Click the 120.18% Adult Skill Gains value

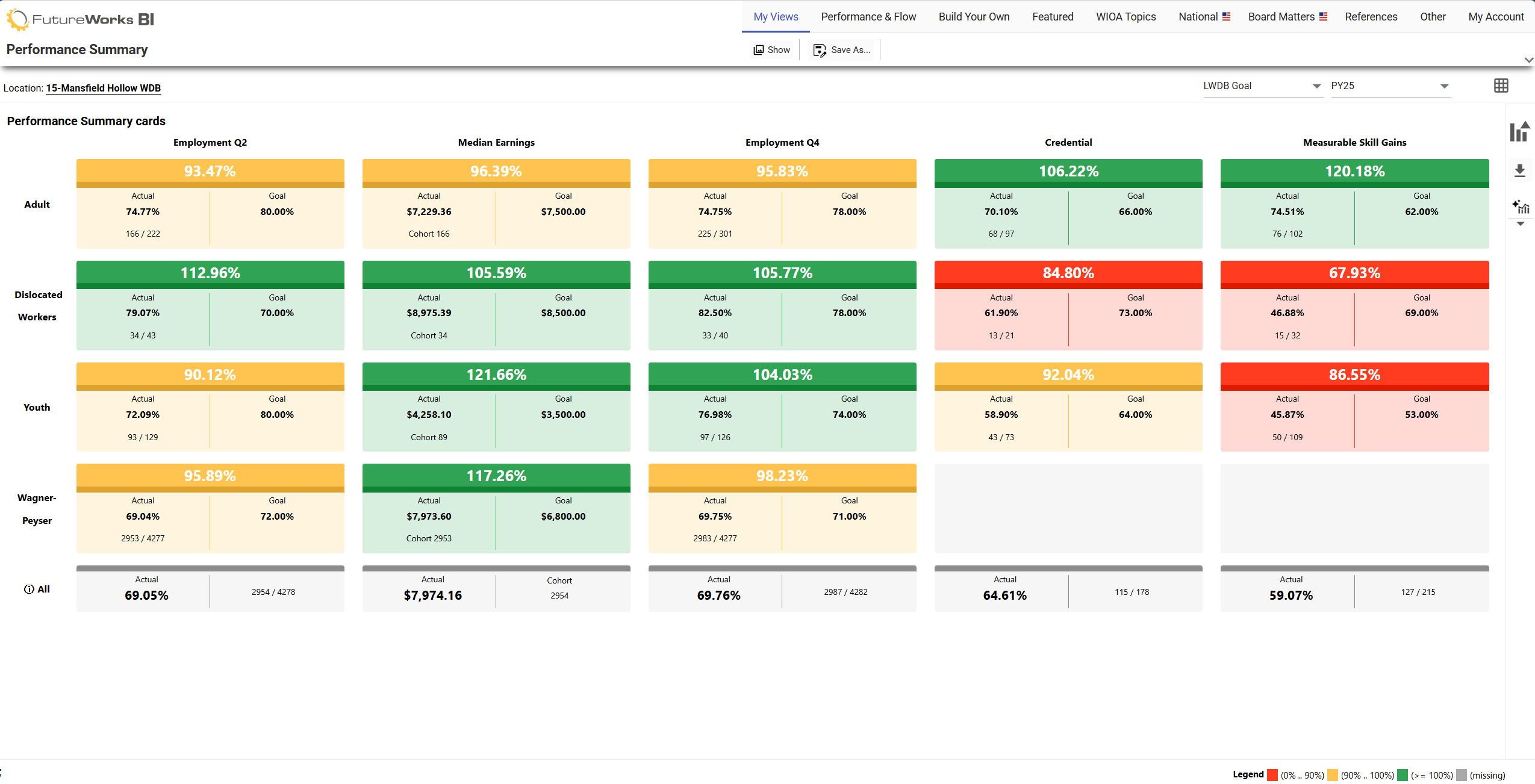(1355, 171)
